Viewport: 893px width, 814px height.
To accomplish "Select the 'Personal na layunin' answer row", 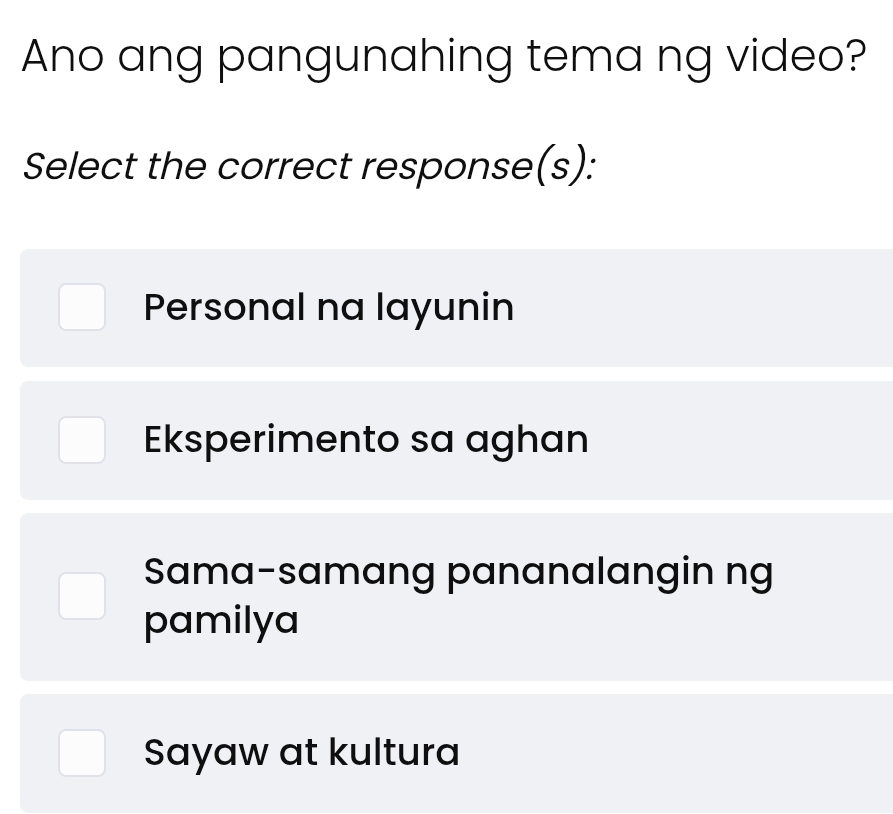I will click(446, 307).
